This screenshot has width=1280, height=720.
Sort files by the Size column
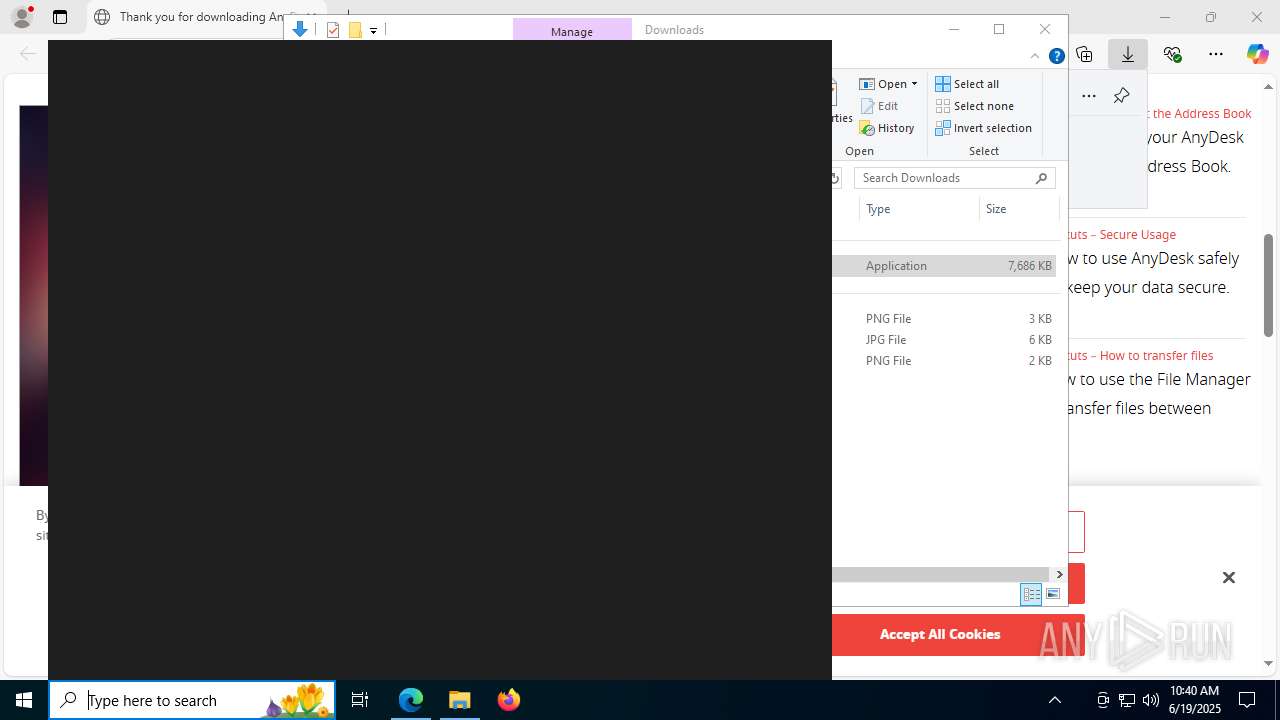coord(1018,209)
